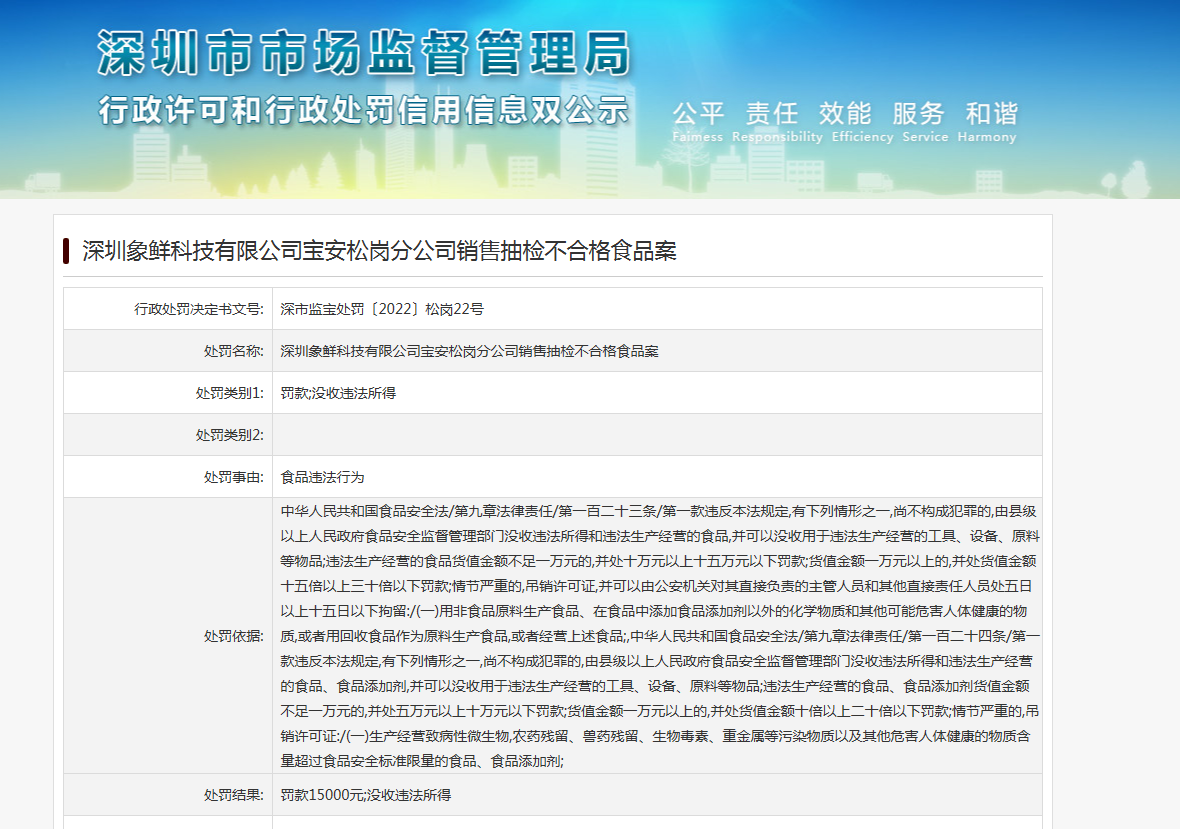Click the value 罚款;没收违法所得 in 处罚类别1 row
This screenshot has height=829, width=1180.
tap(339, 393)
